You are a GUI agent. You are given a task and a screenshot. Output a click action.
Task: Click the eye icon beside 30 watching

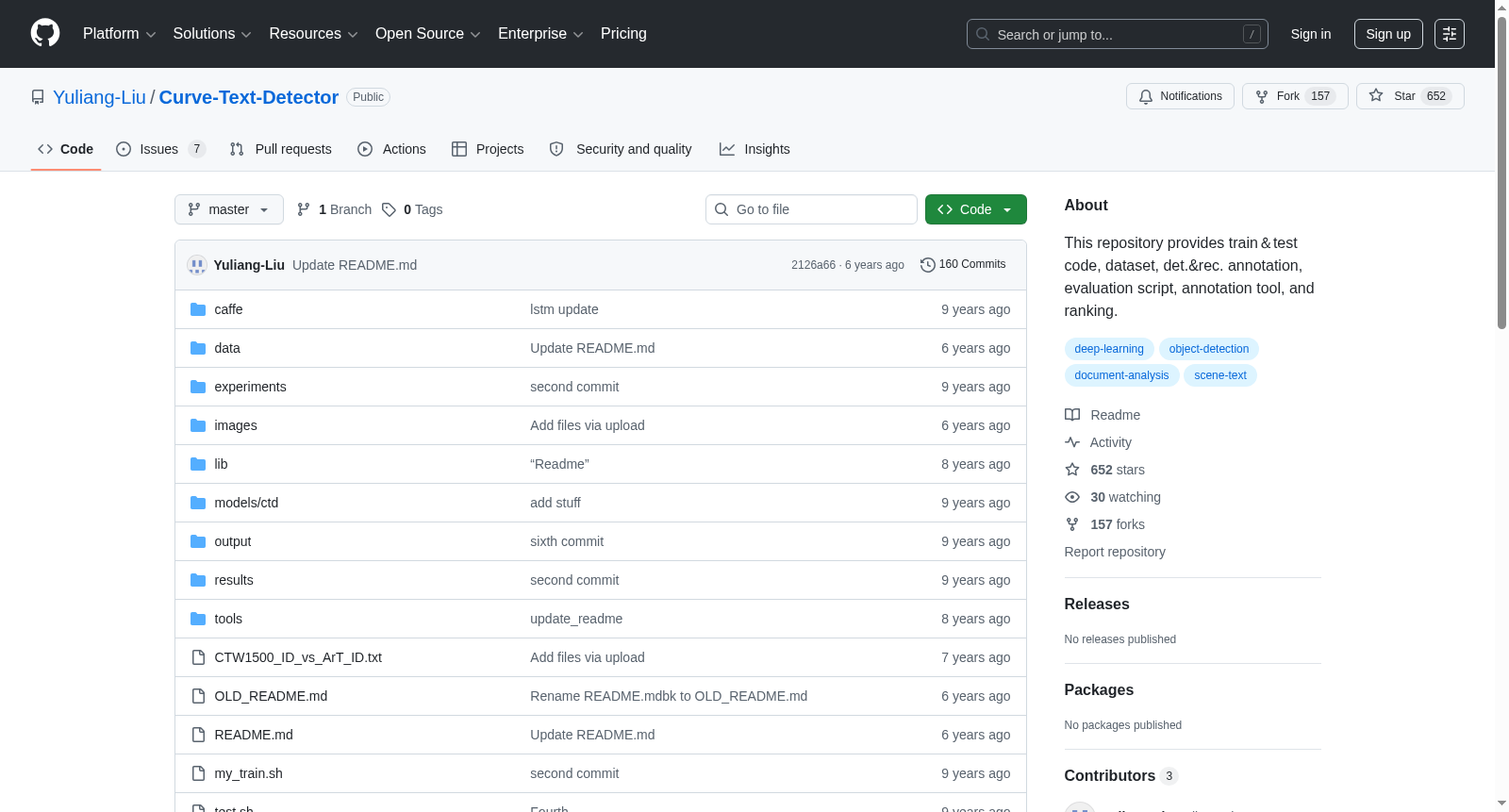coord(1072,497)
